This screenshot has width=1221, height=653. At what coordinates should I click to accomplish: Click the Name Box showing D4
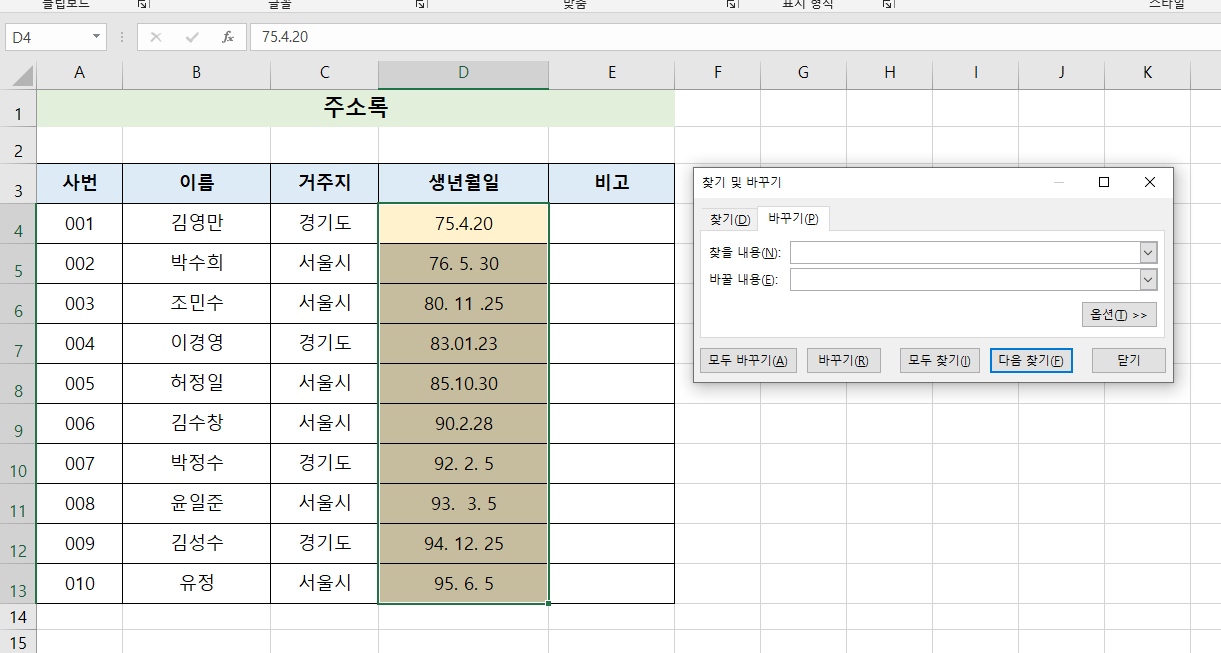(47, 37)
